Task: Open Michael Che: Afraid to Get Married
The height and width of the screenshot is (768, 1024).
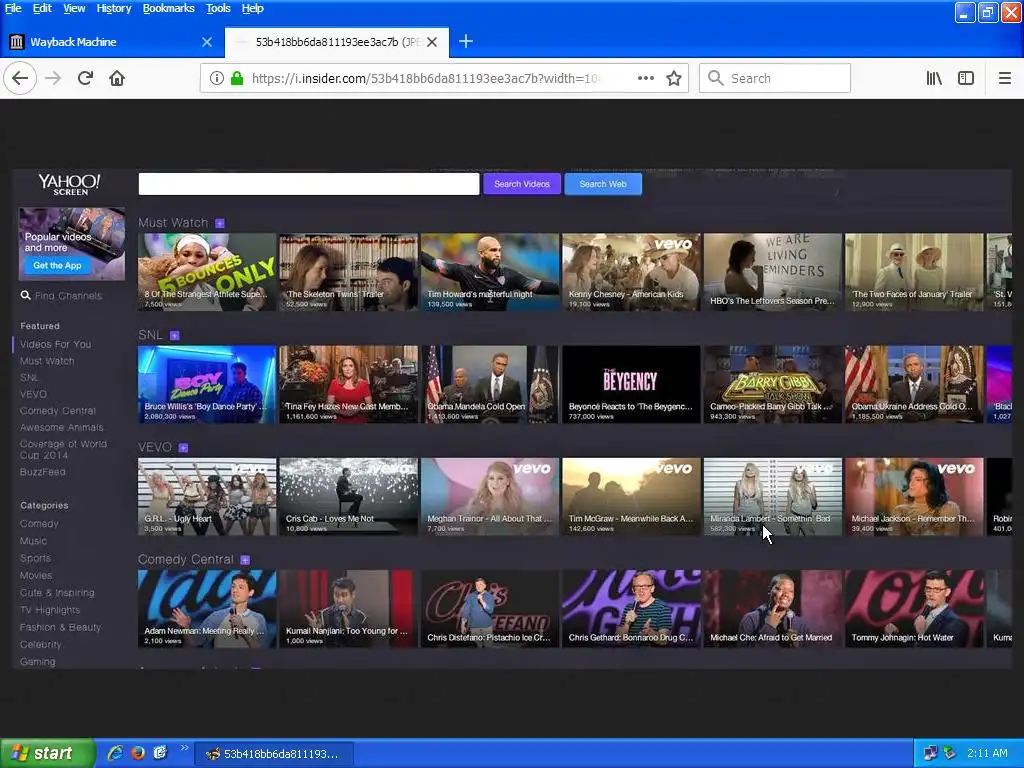Action: click(773, 609)
